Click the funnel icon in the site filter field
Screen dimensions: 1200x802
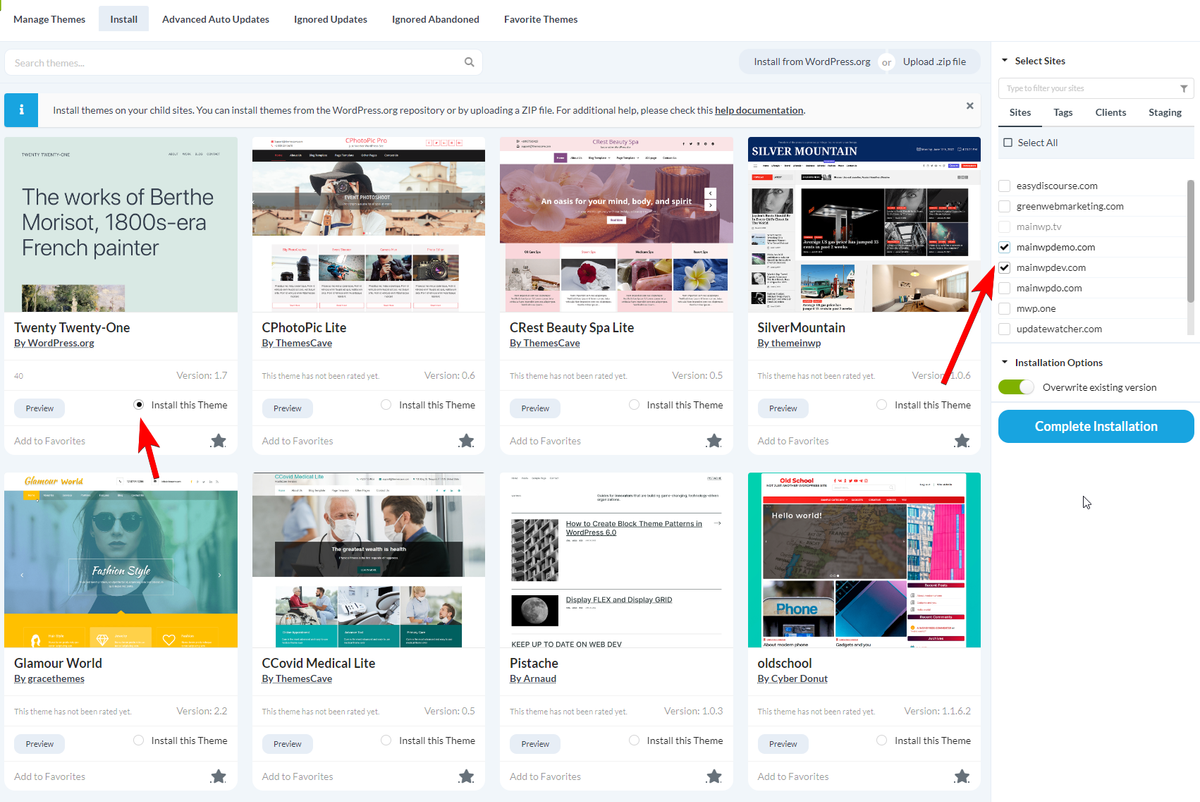1185,88
